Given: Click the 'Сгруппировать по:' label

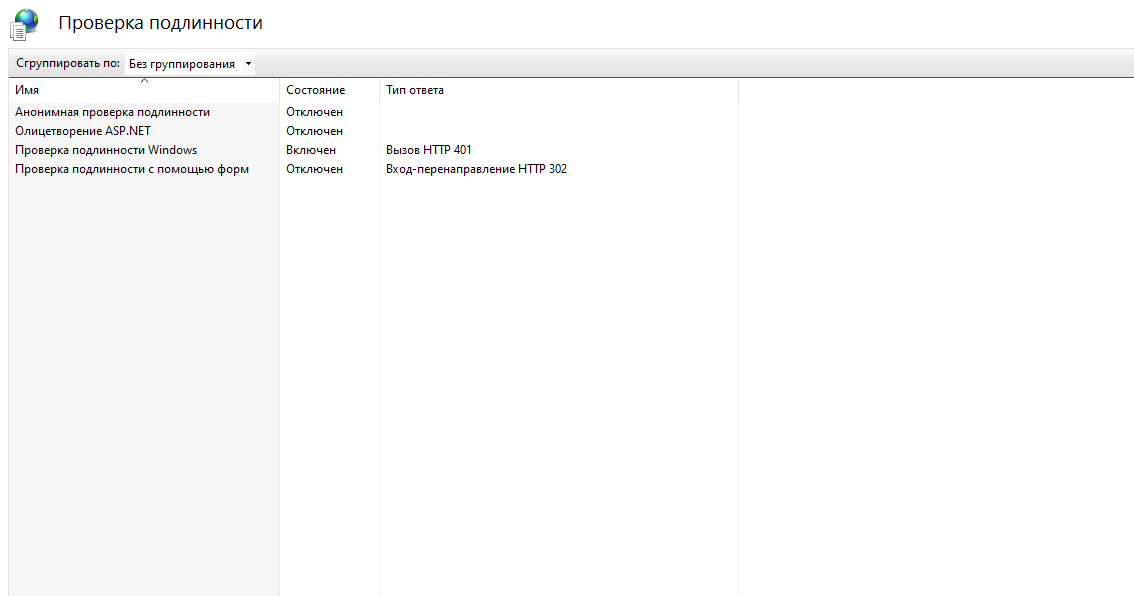Looking at the screenshot, I should (68, 64).
